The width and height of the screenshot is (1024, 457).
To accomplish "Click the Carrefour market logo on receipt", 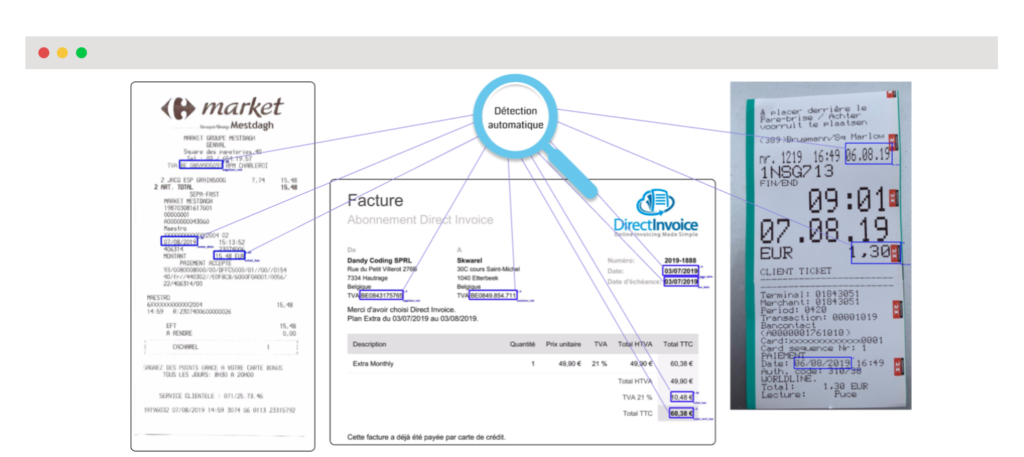I will (222, 108).
